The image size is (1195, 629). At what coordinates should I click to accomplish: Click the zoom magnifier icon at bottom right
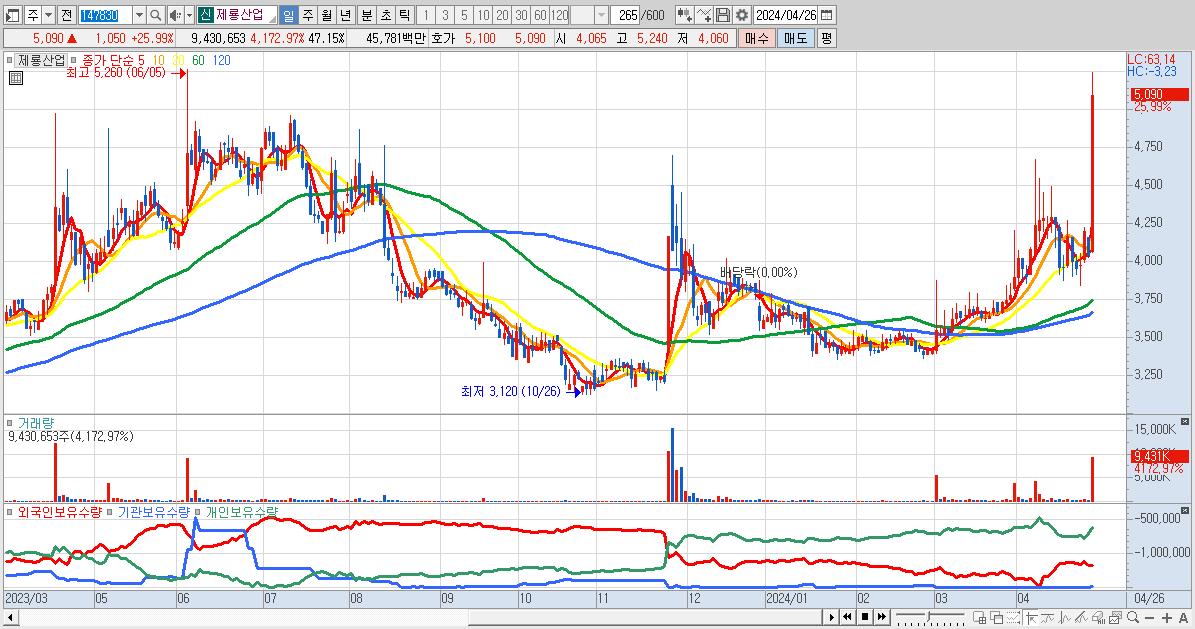[1133, 618]
